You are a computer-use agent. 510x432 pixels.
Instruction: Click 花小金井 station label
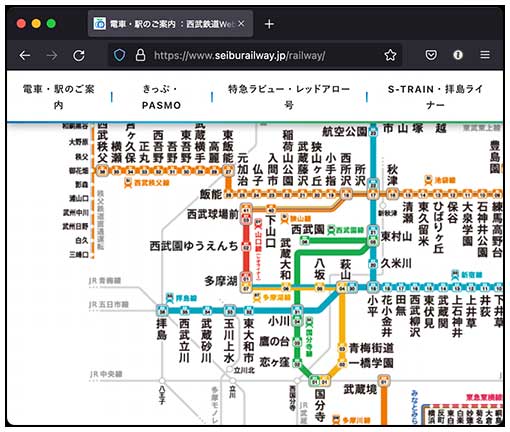point(386,316)
